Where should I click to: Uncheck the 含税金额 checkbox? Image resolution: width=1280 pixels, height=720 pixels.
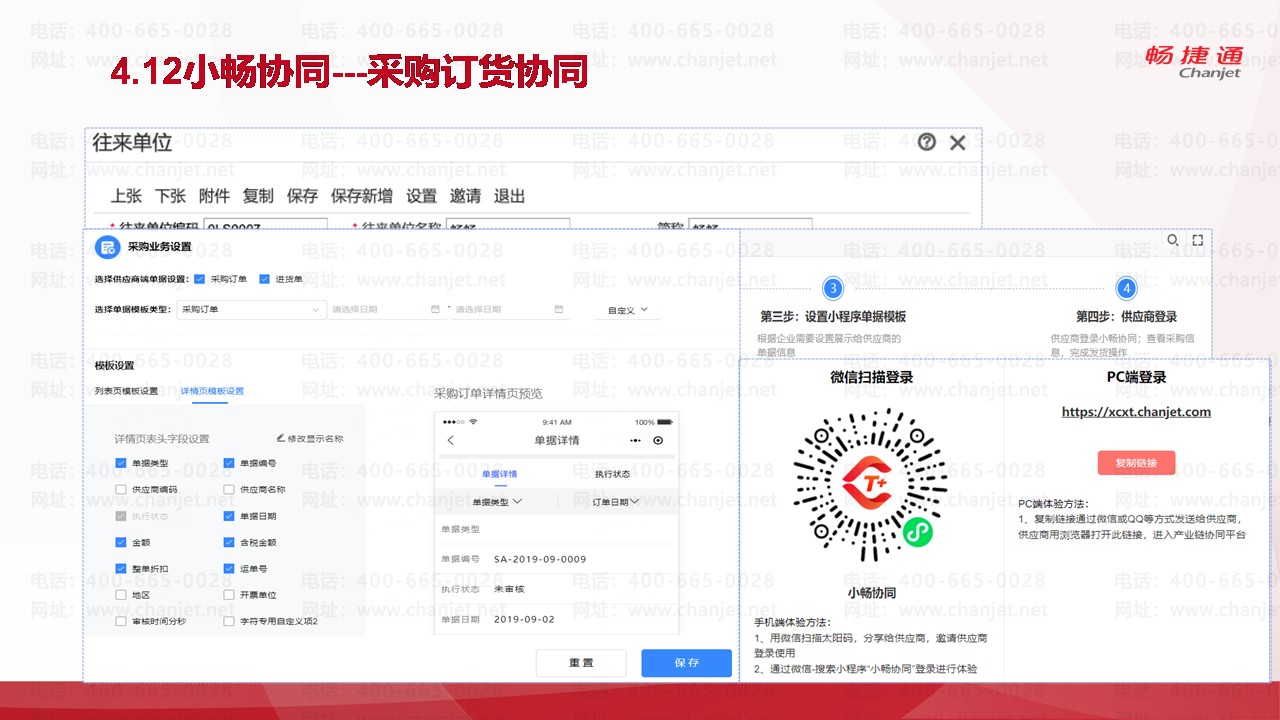pyautogui.click(x=229, y=542)
